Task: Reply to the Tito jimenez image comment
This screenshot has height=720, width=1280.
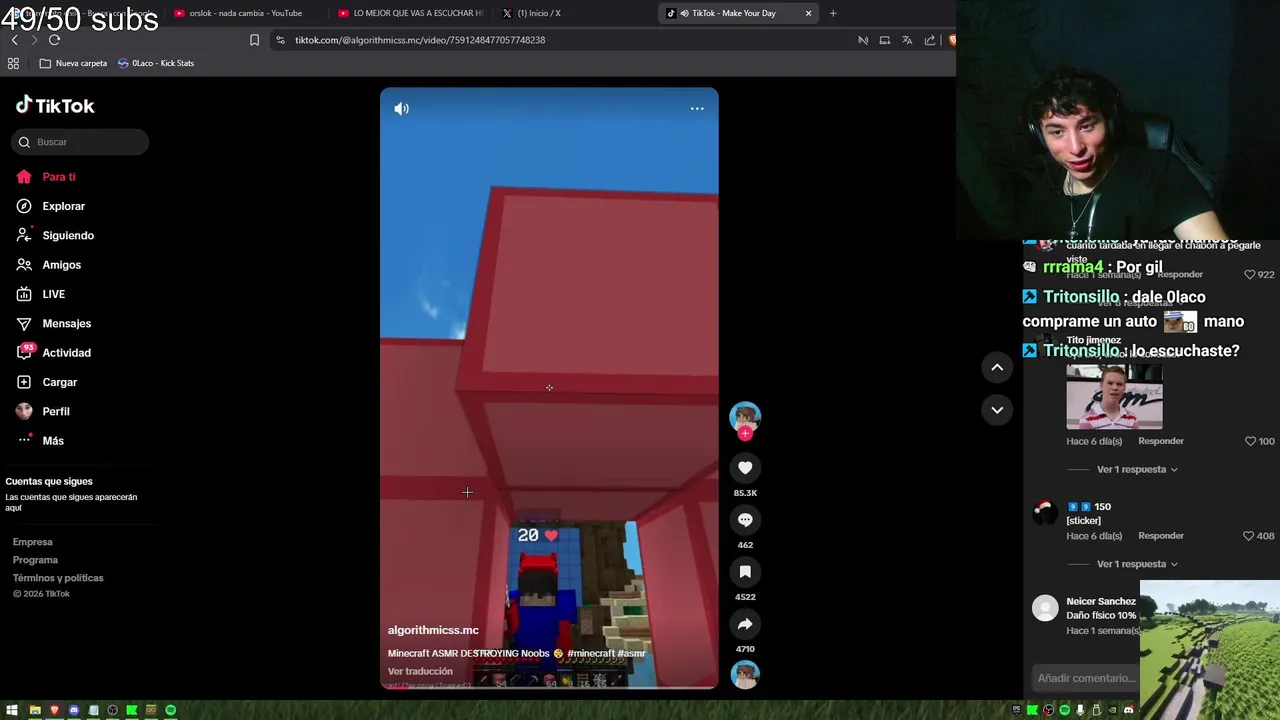Action: [1161, 441]
